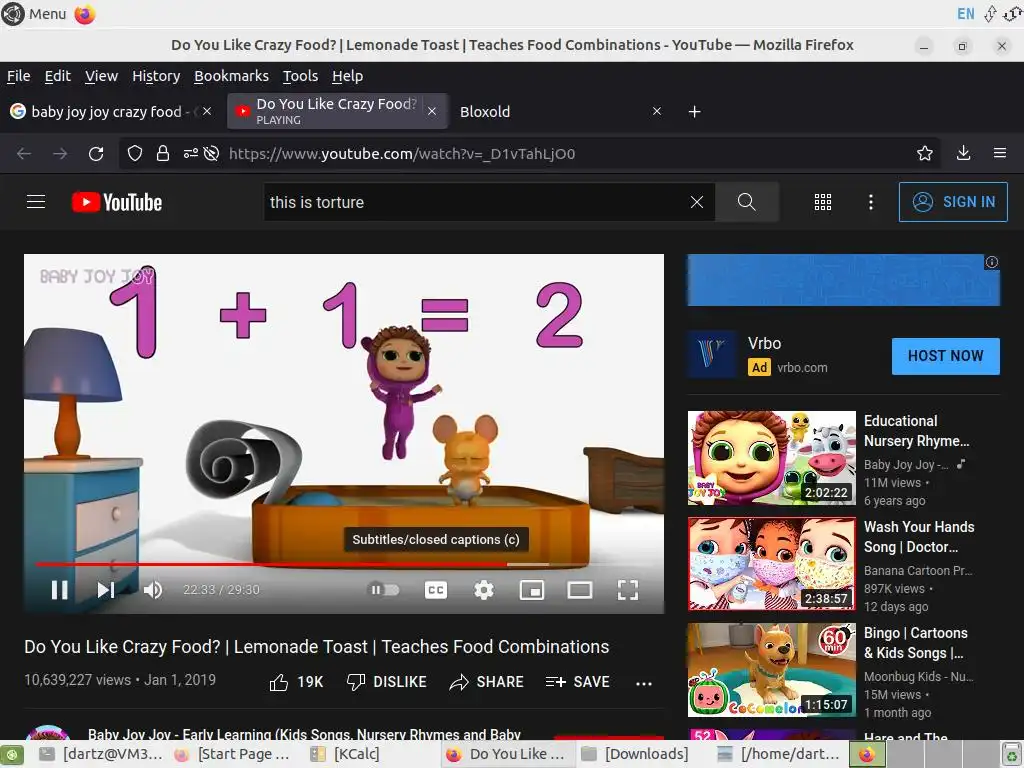
Task: Open the Bookmarks menu
Action: point(231,76)
